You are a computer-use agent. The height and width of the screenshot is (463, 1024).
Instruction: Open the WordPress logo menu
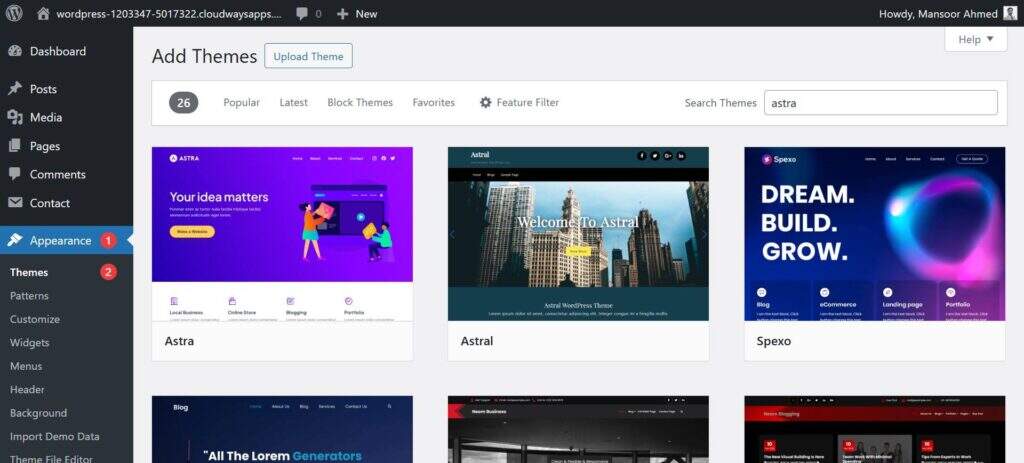[x=14, y=13]
